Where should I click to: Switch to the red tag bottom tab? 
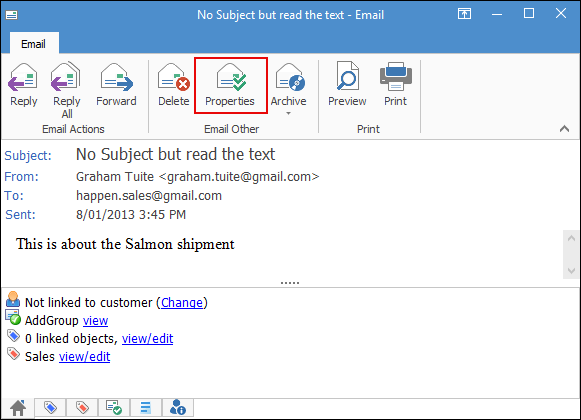(82, 408)
